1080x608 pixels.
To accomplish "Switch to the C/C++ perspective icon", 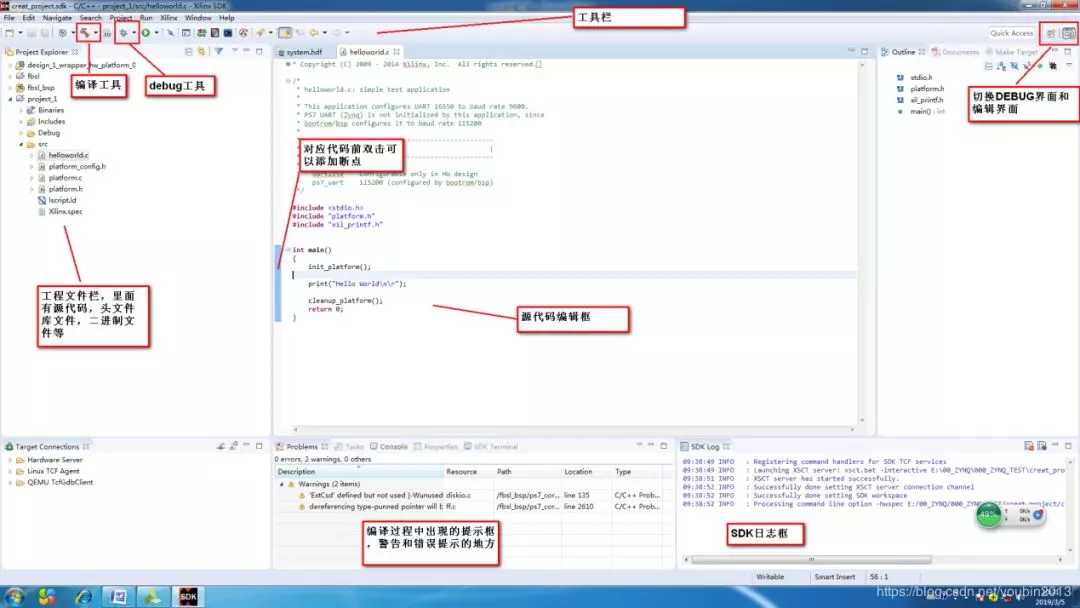I will pos(1068,33).
